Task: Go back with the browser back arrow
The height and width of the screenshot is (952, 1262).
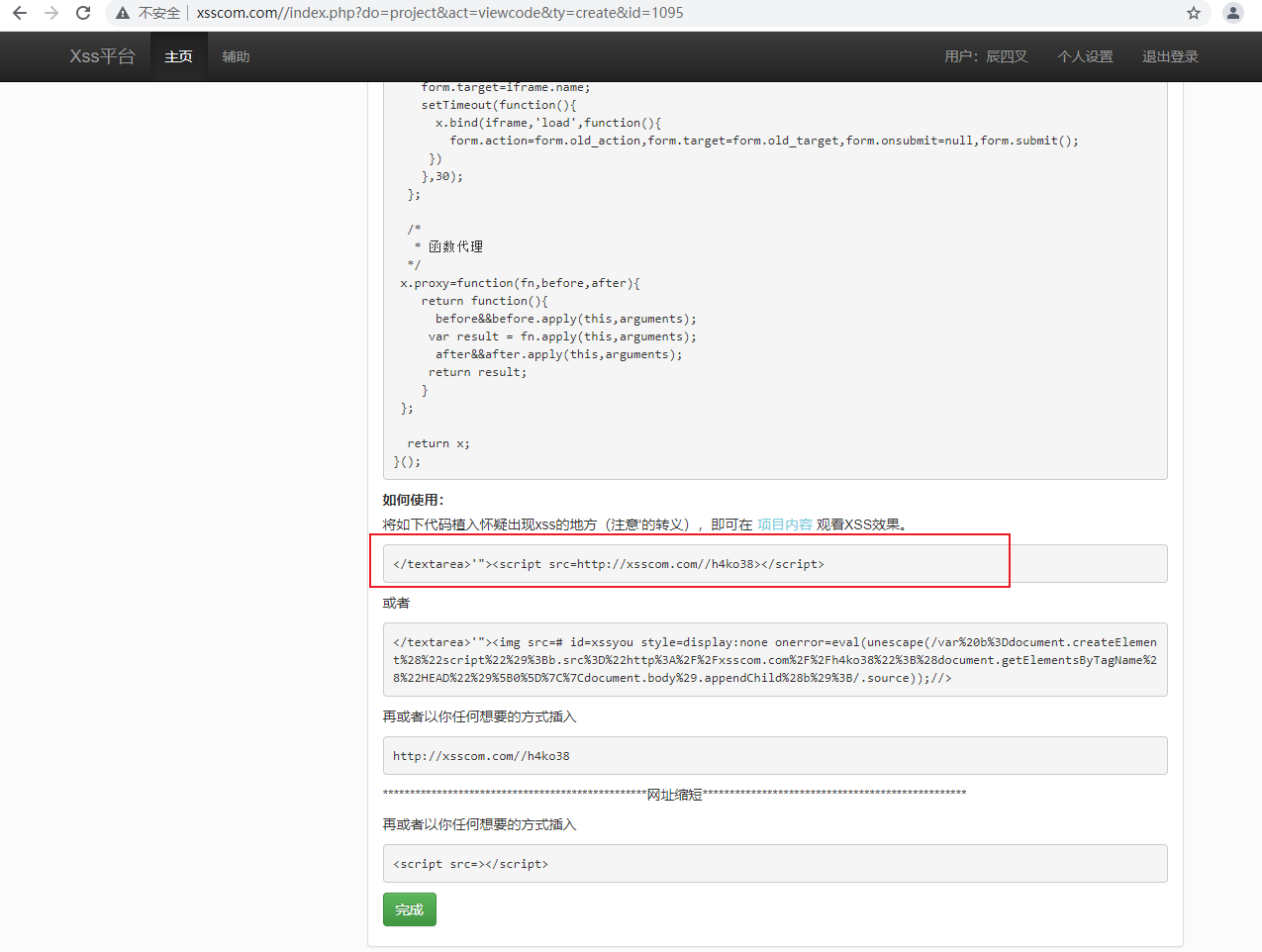Action: pos(20,13)
